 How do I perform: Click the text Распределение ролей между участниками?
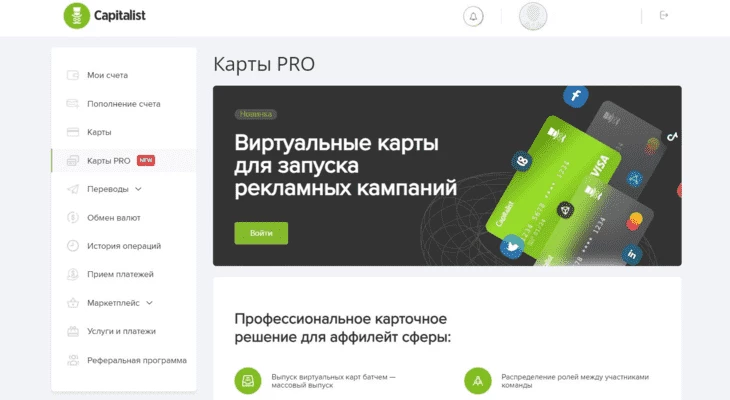(575, 377)
